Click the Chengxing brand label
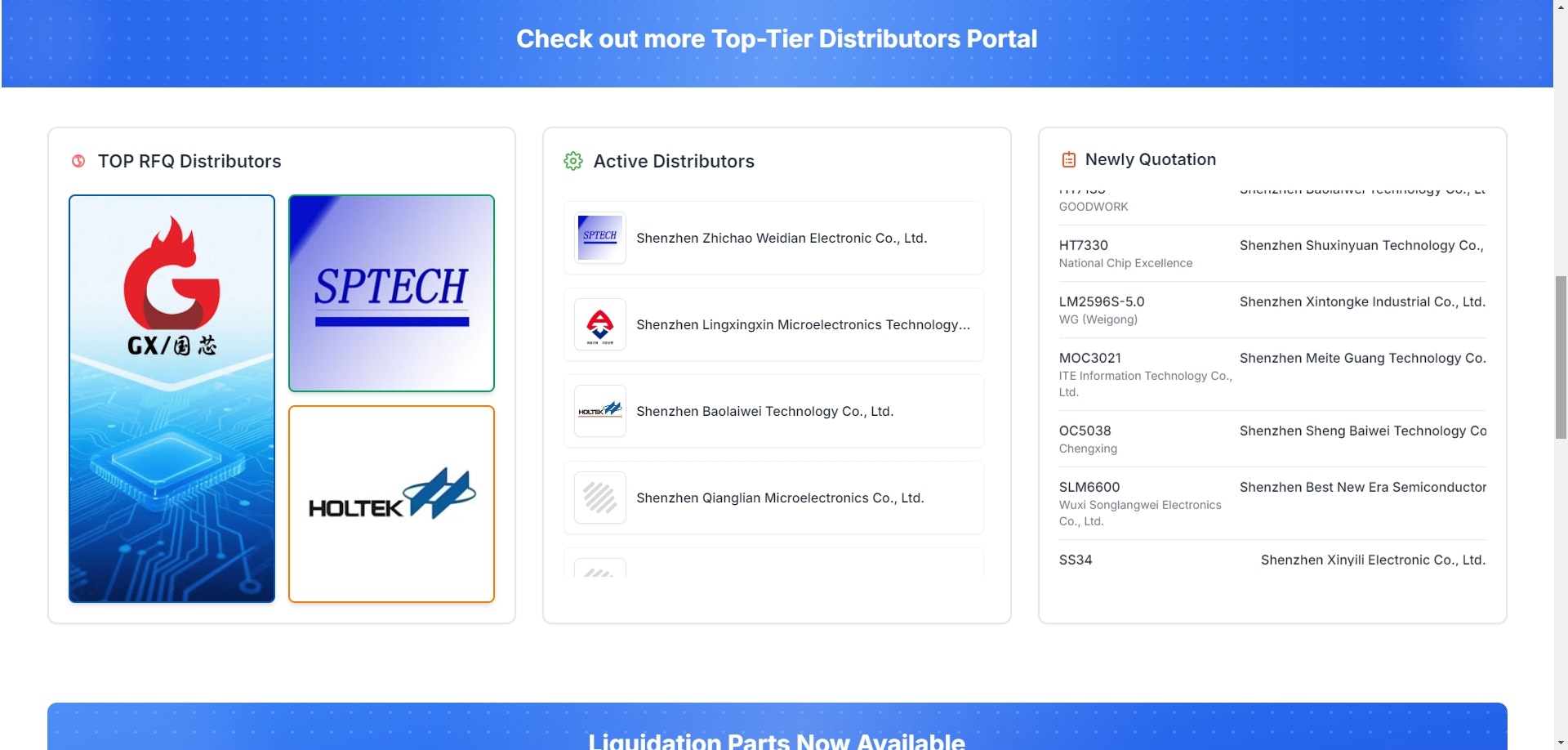The height and width of the screenshot is (750, 1568). (x=1088, y=449)
